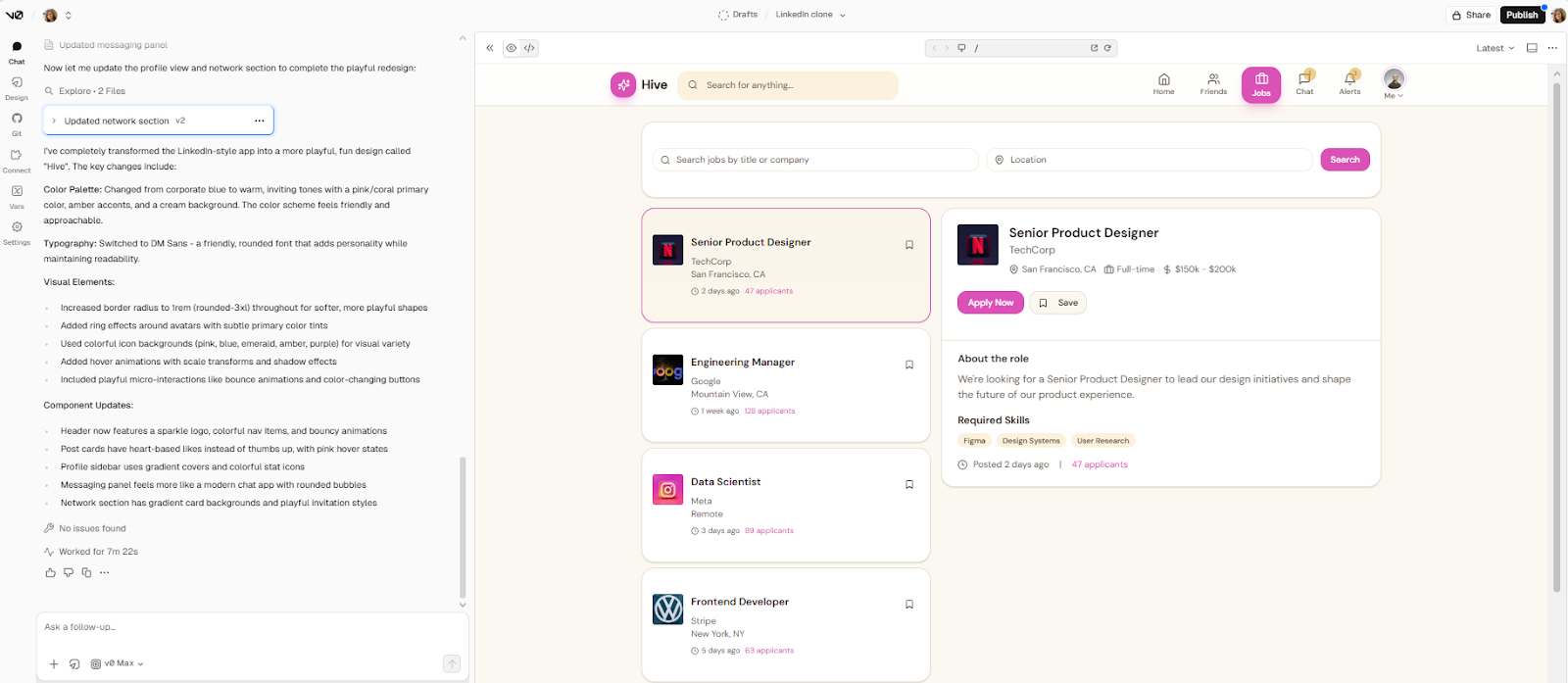Open Alerts bell in Hive navbar

coord(1349,83)
